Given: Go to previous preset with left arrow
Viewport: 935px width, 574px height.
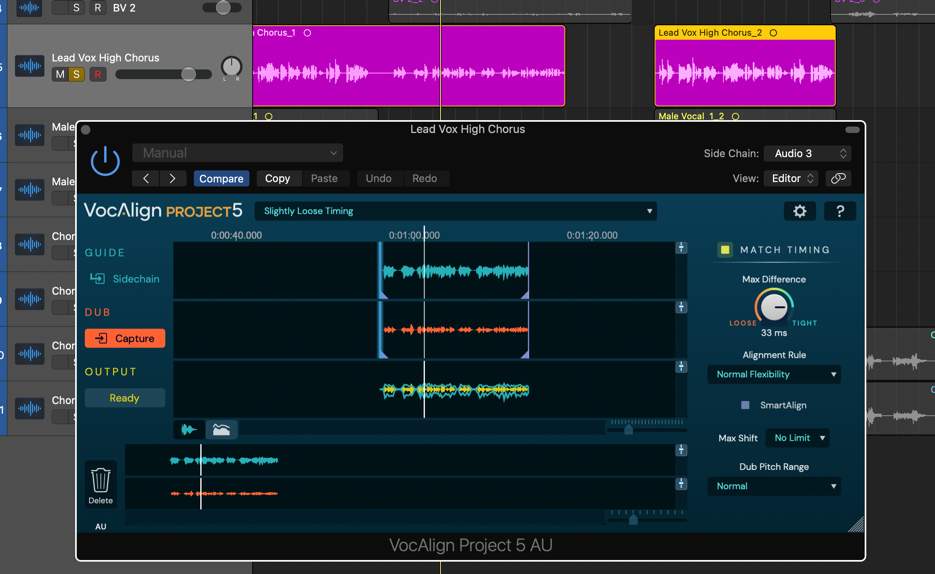Looking at the screenshot, I should (146, 178).
